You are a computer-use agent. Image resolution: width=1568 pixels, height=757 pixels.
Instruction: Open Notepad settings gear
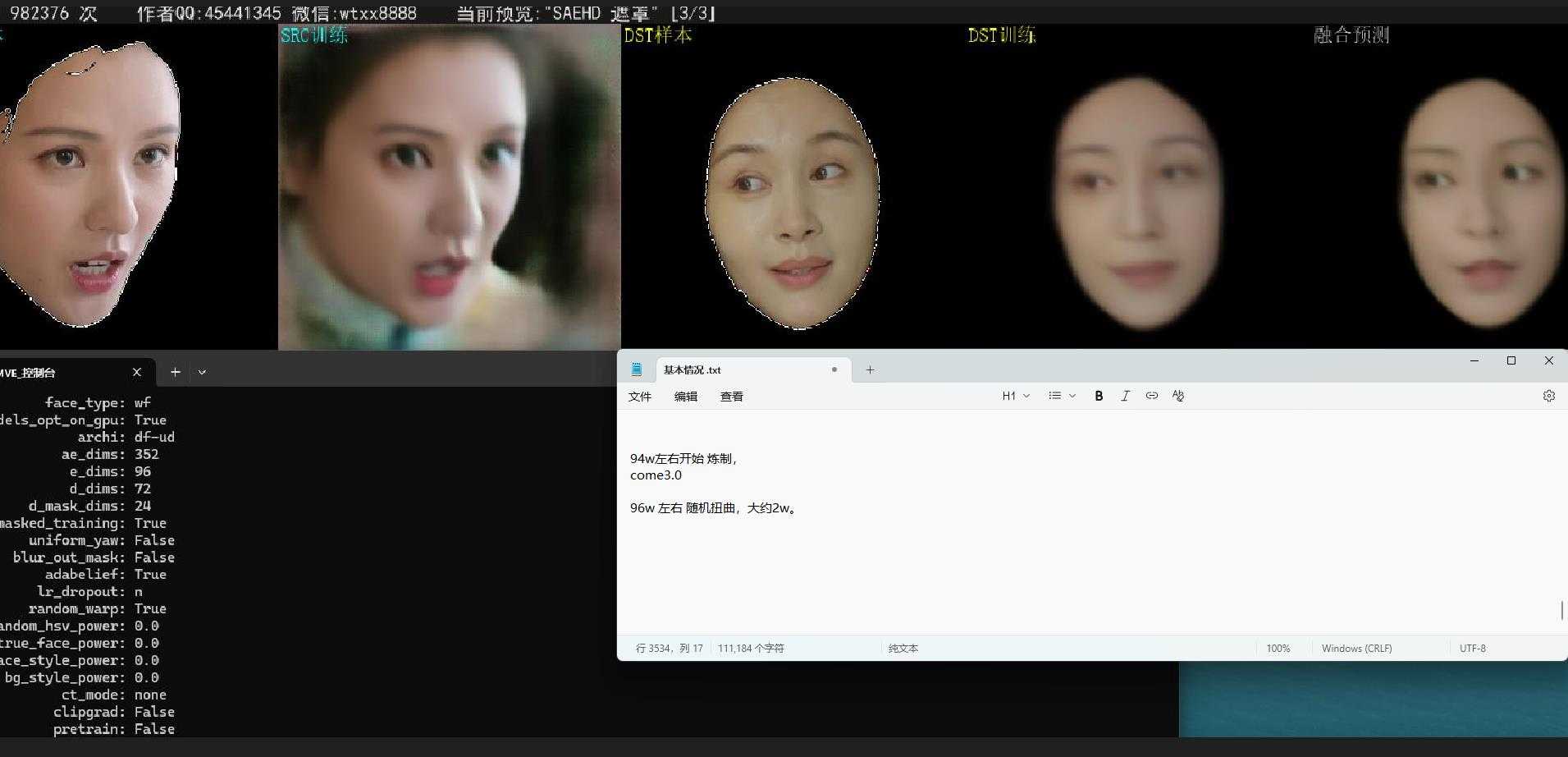pyautogui.click(x=1549, y=396)
